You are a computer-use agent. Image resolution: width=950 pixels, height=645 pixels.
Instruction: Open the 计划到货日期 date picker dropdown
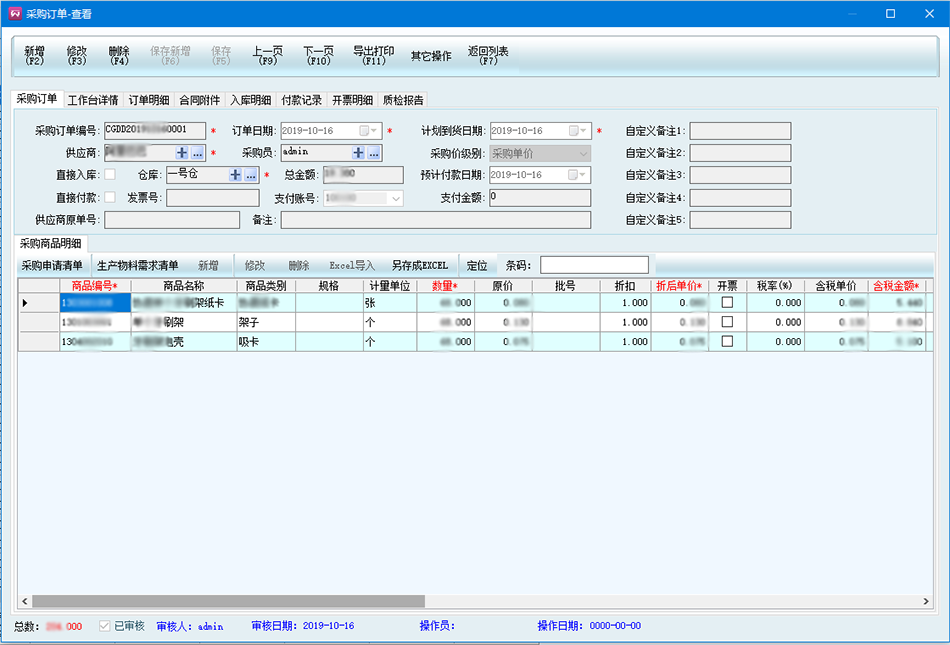pos(578,131)
